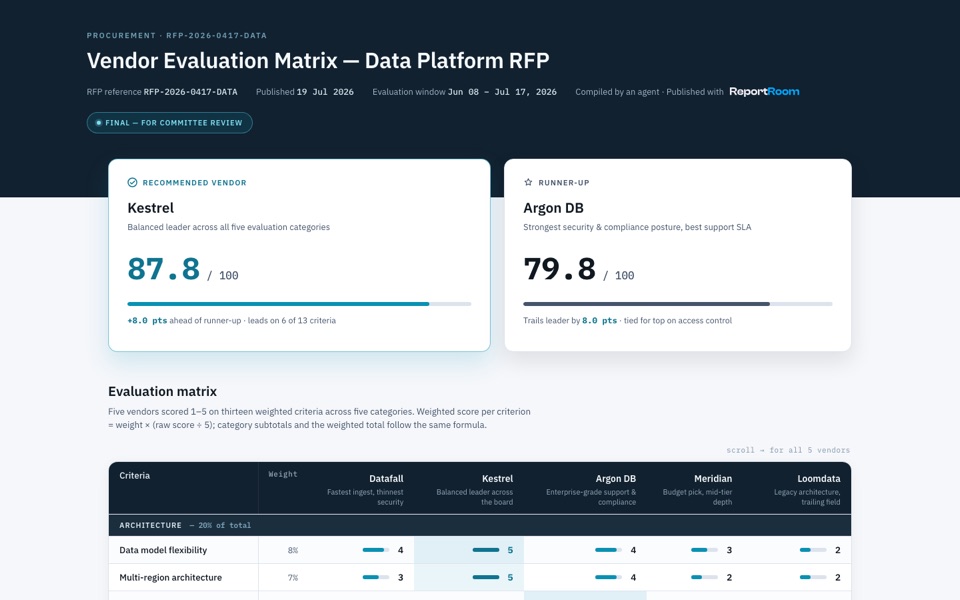This screenshot has width=960, height=600.
Task: Click the Data model flexibility row label
Action: [x=163, y=550]
